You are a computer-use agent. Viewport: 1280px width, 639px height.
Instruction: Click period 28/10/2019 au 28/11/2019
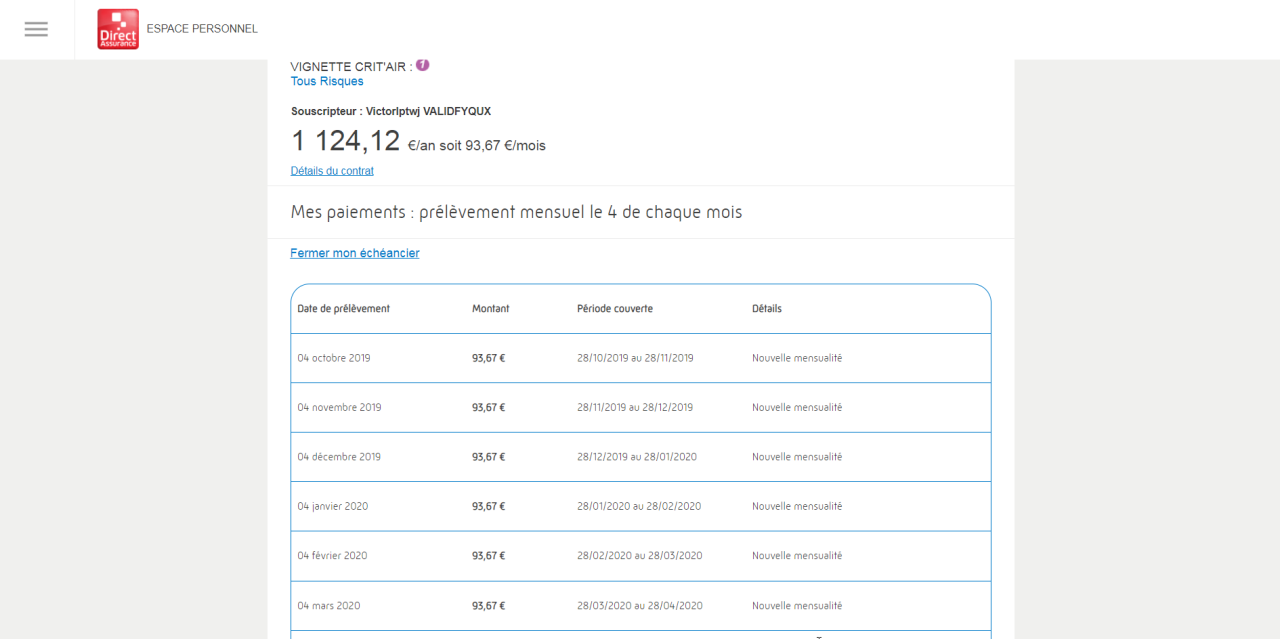click(x=635, y=358)
